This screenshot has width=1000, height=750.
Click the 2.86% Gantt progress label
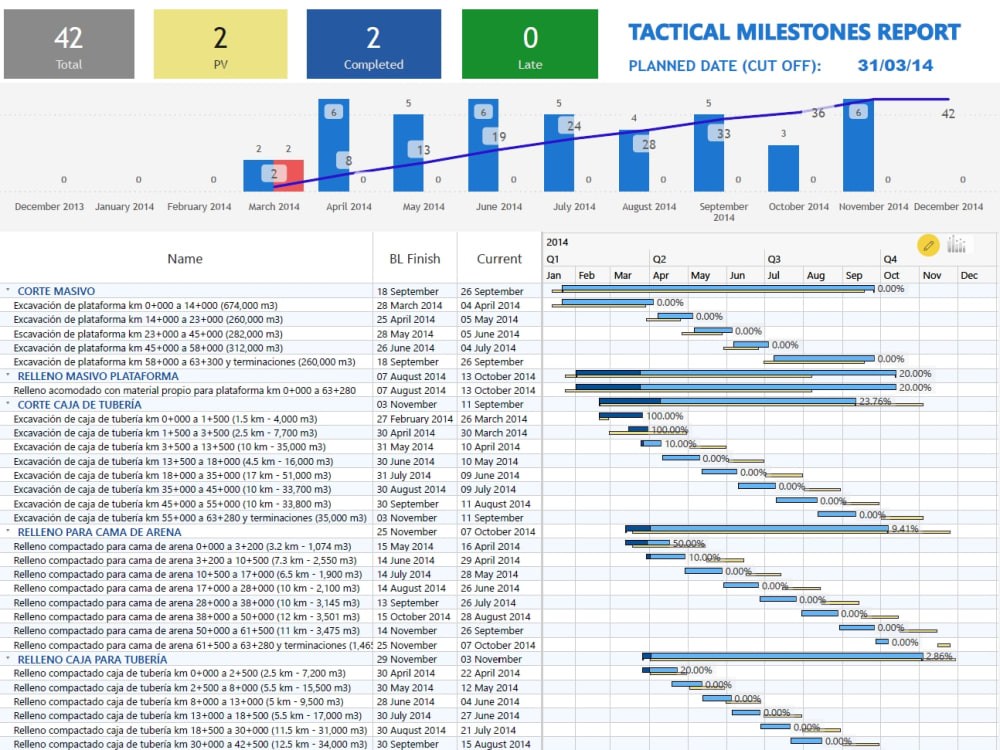pos(939,656)
